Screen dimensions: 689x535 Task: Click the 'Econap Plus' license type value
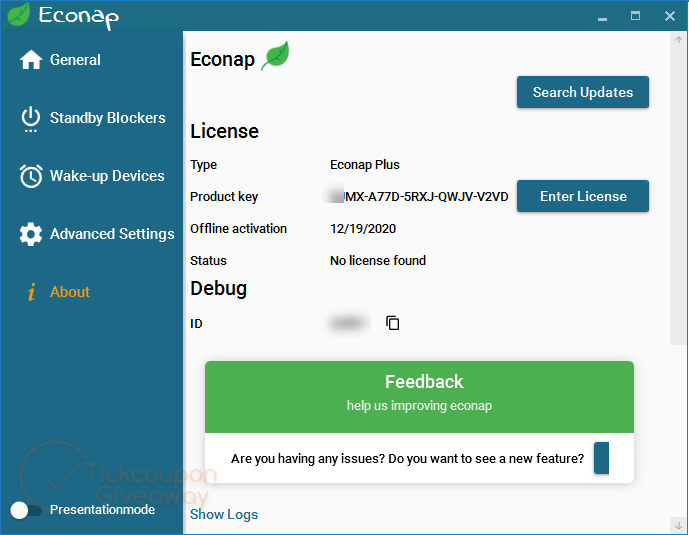pos(365,165)
